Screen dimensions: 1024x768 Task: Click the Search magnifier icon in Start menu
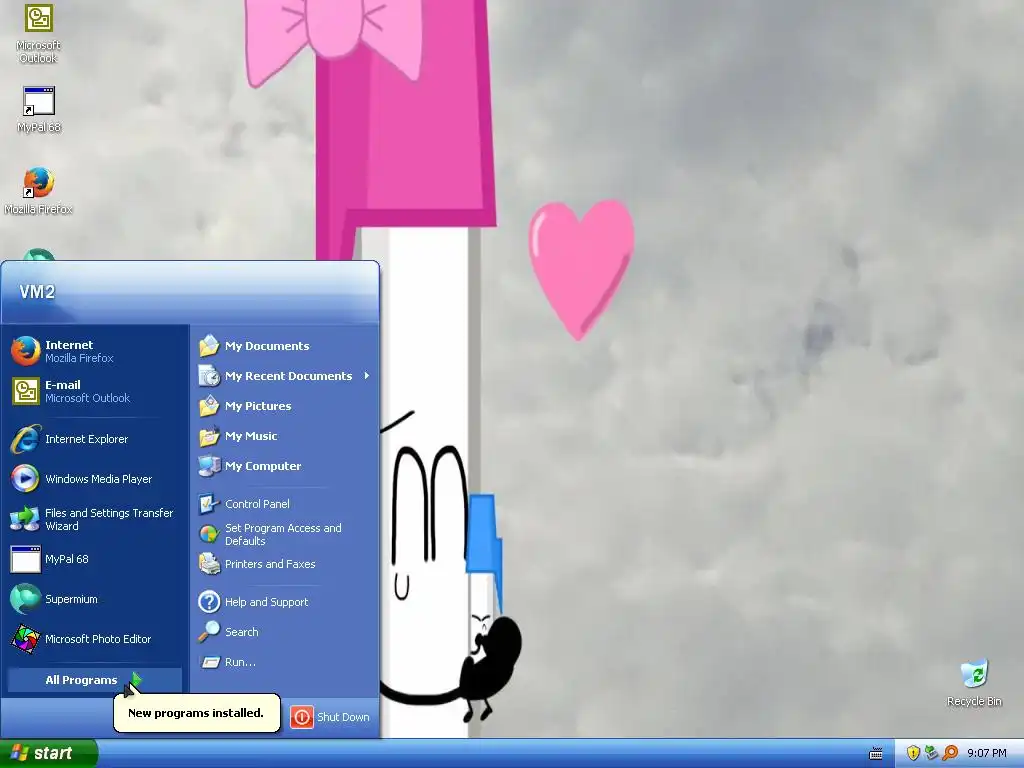coord(209,632)
